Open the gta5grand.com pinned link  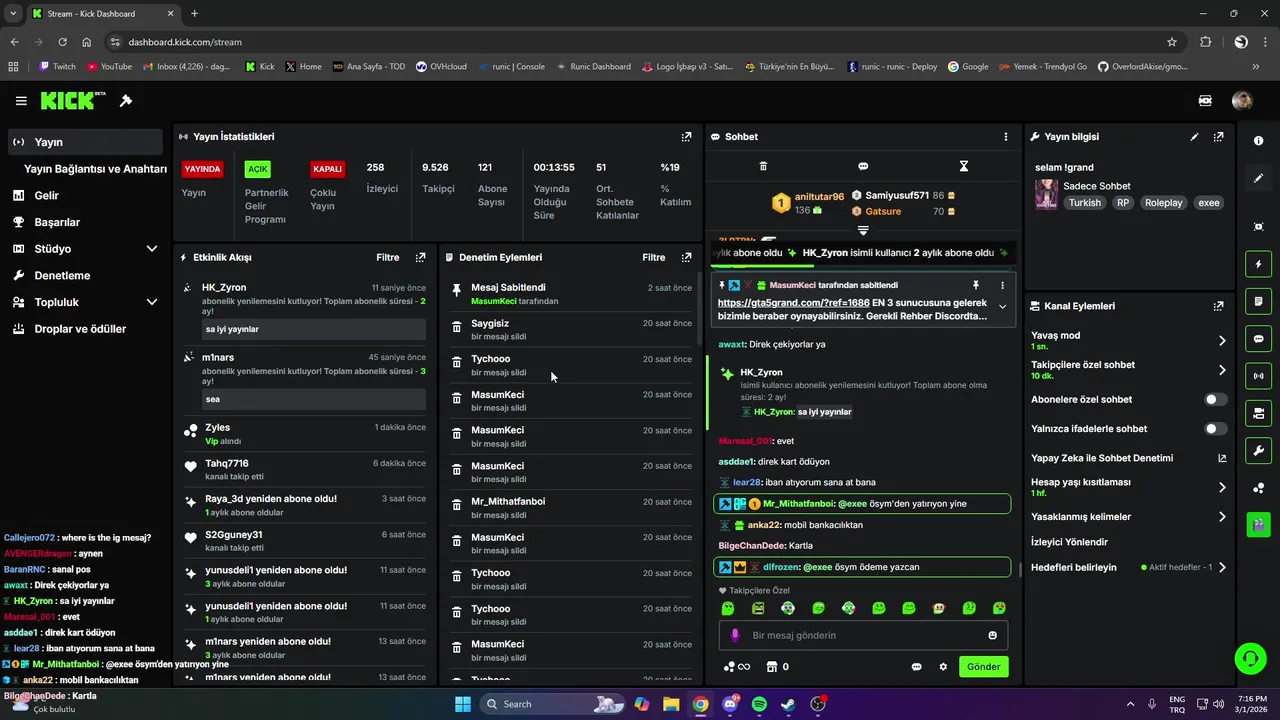(793, 302)
